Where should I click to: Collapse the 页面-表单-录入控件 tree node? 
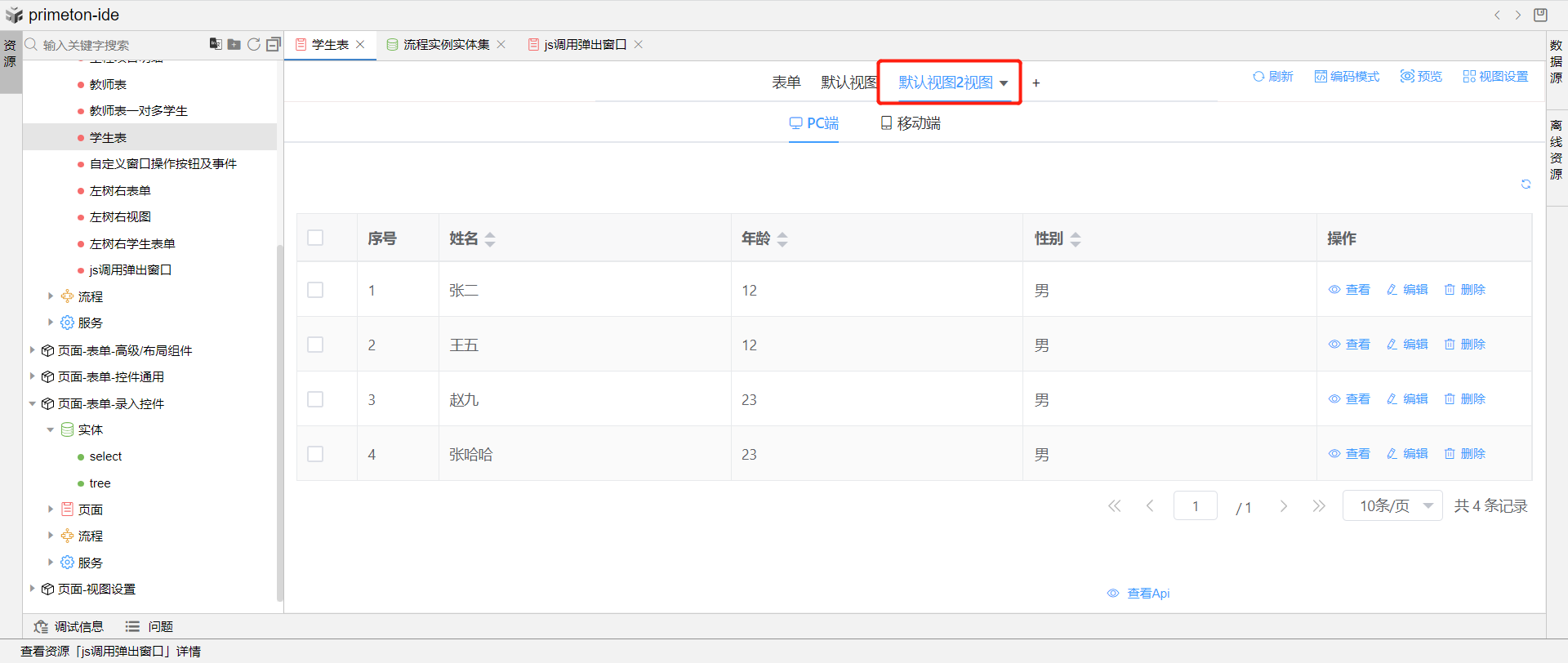click(x=33, y=403)
